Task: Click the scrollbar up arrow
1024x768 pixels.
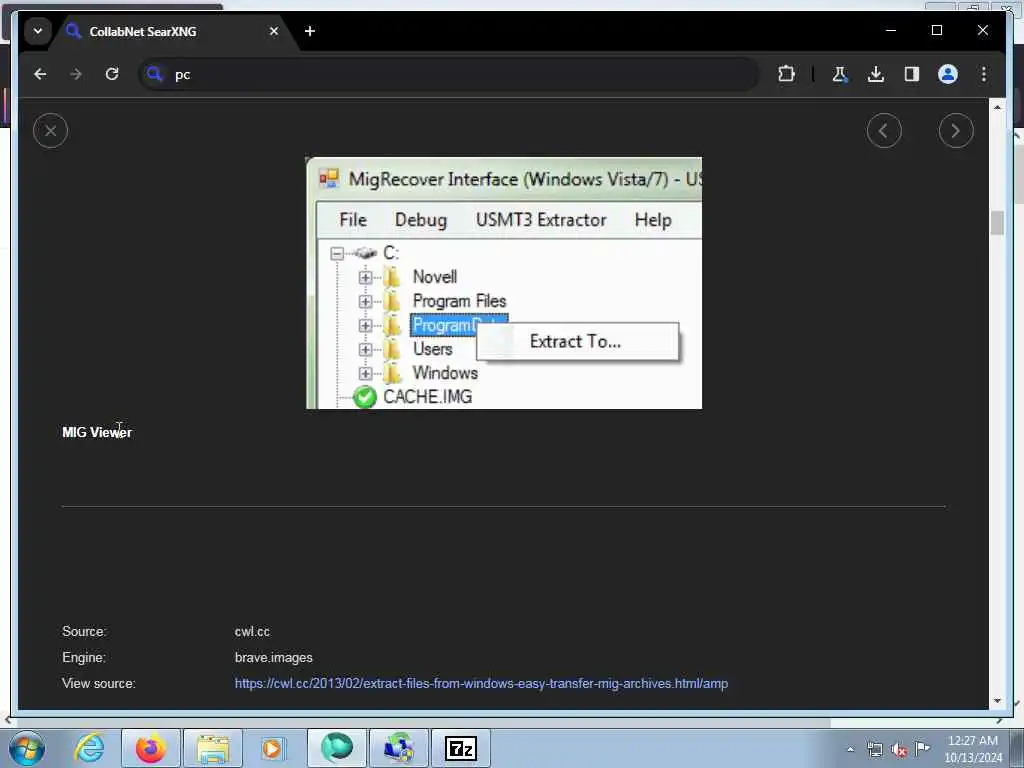Action: pyautogui.click(x=997, y=106)
